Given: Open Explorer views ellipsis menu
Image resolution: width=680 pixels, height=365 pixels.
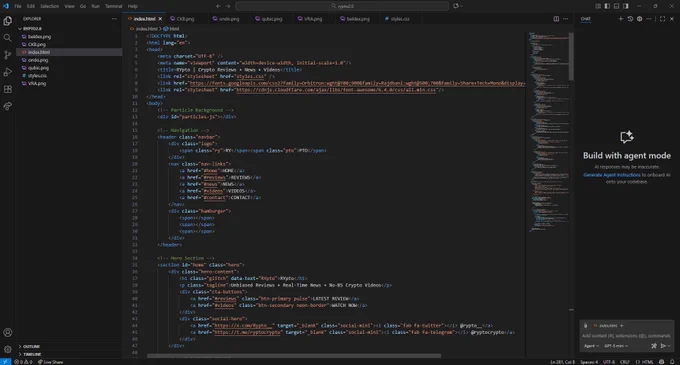Looking at the screenshot, I should pos(114,19).
